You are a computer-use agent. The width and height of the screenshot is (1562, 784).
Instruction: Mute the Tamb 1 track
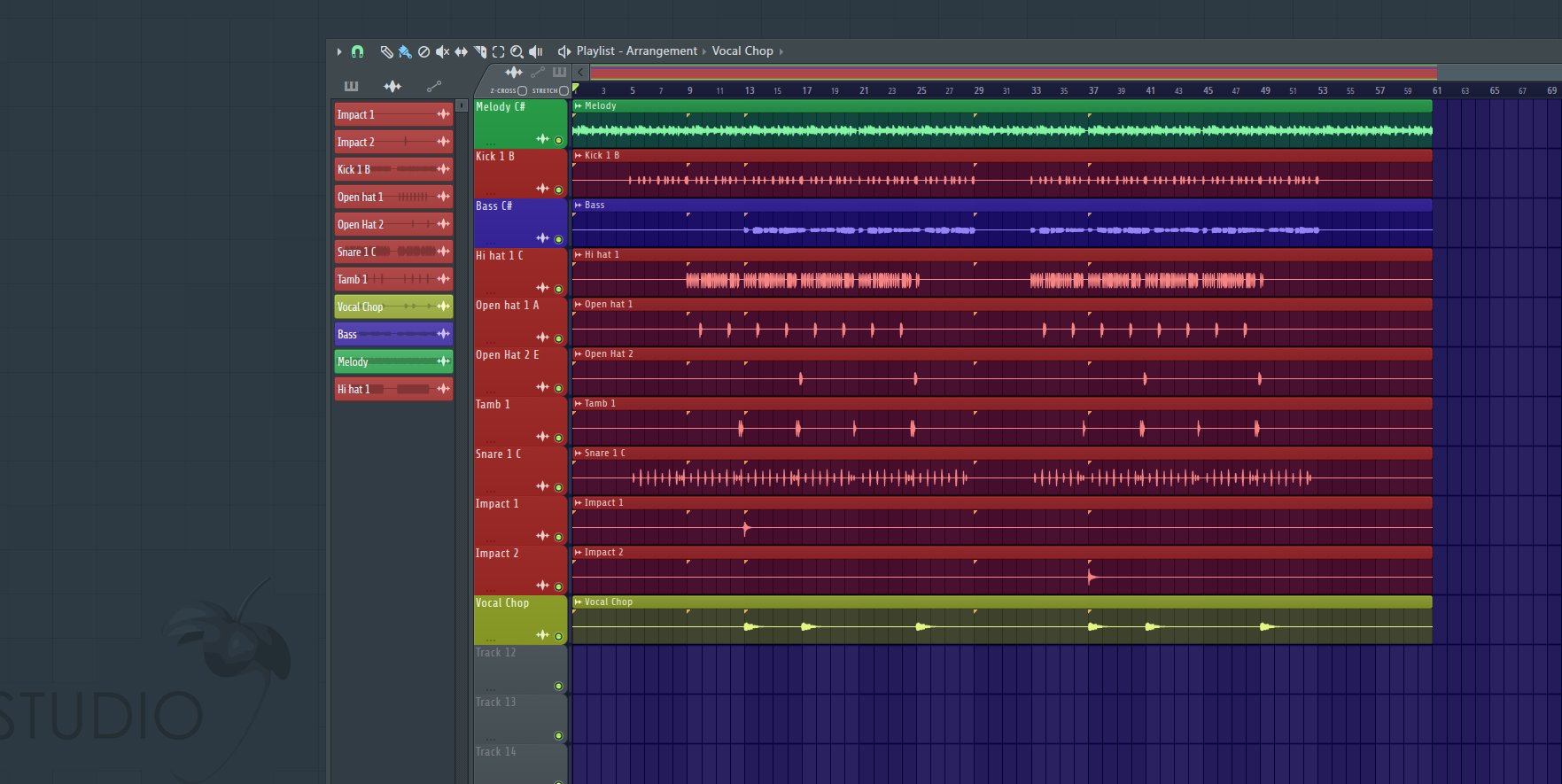(x=558, y=438)
